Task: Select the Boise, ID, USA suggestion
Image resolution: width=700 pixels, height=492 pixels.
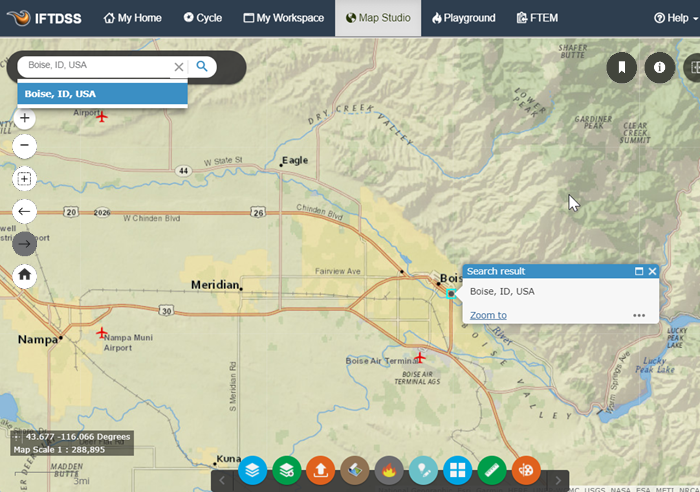Action: coord(102,94)
